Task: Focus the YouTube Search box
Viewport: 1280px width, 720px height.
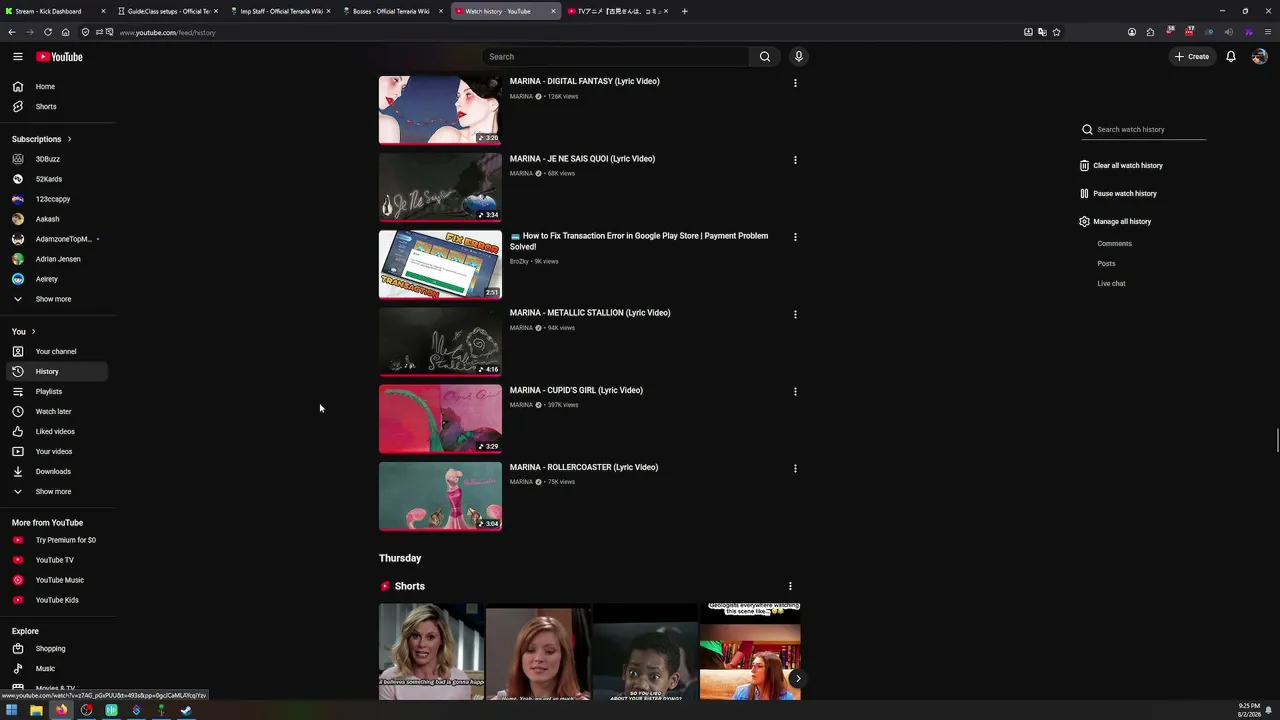Action: pos(615,57)
